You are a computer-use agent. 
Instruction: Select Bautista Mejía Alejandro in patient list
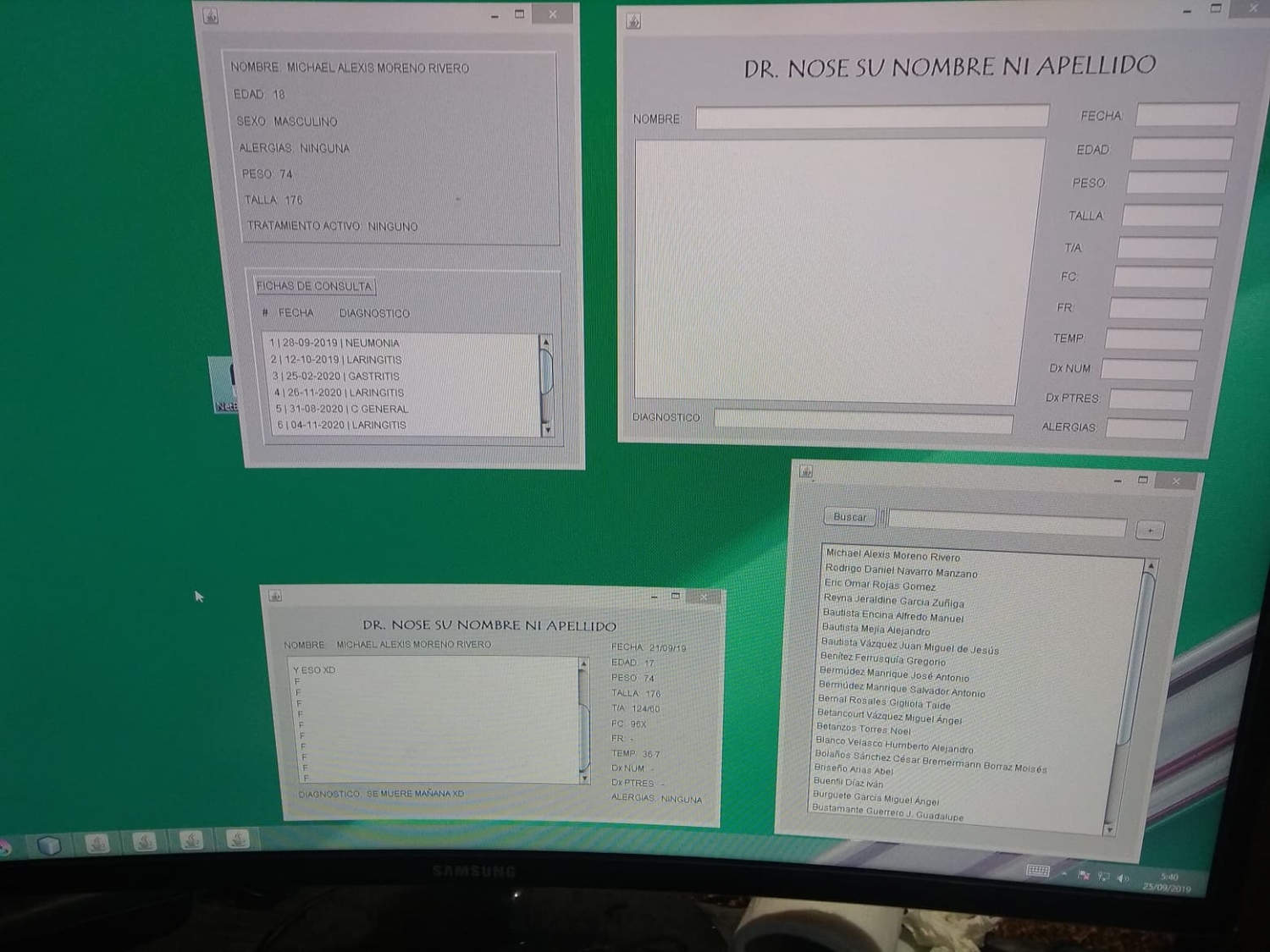pos(875,629)
